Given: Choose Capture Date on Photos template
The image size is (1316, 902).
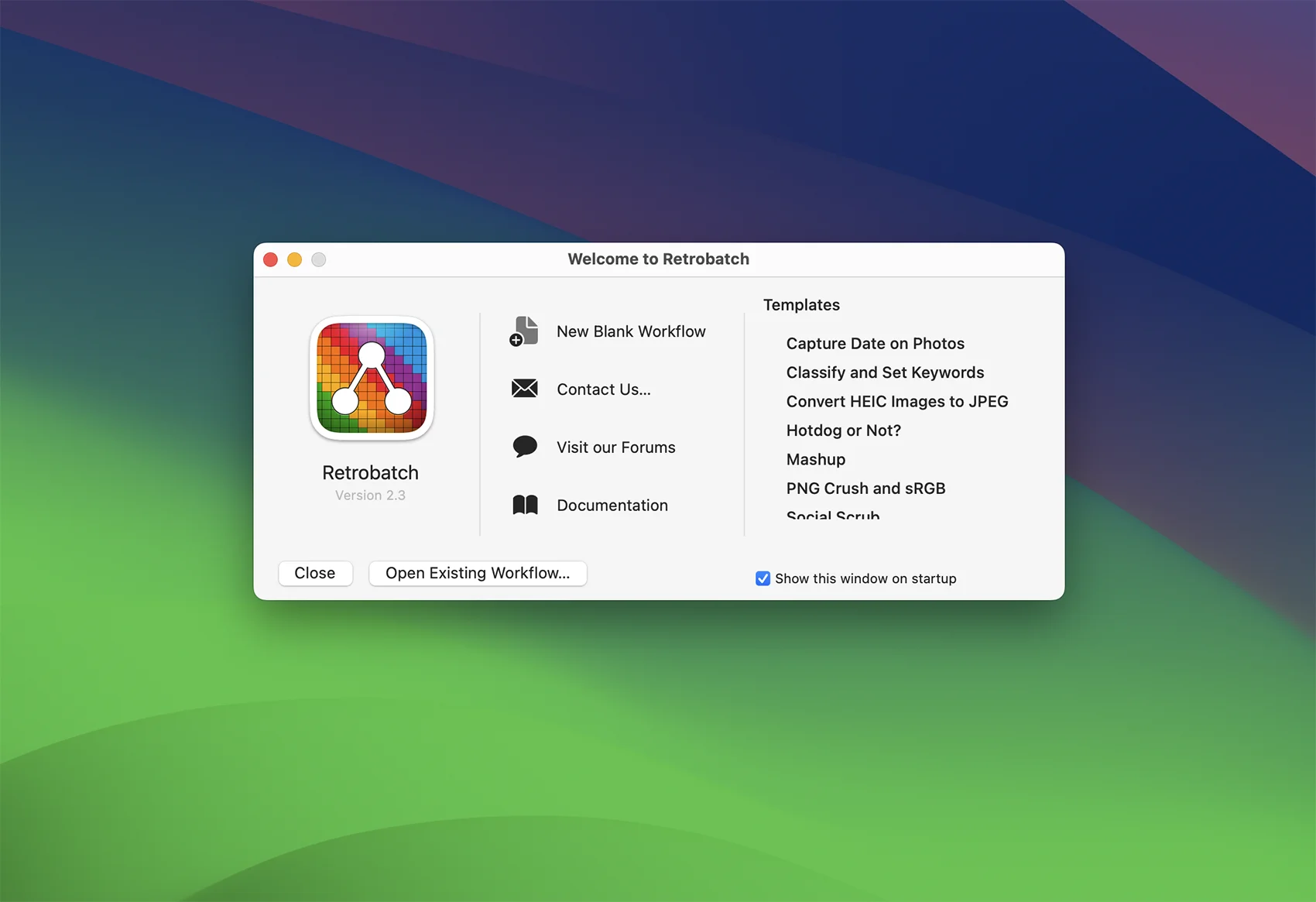Looking at the screenshot, I should [x=875, y=344].
